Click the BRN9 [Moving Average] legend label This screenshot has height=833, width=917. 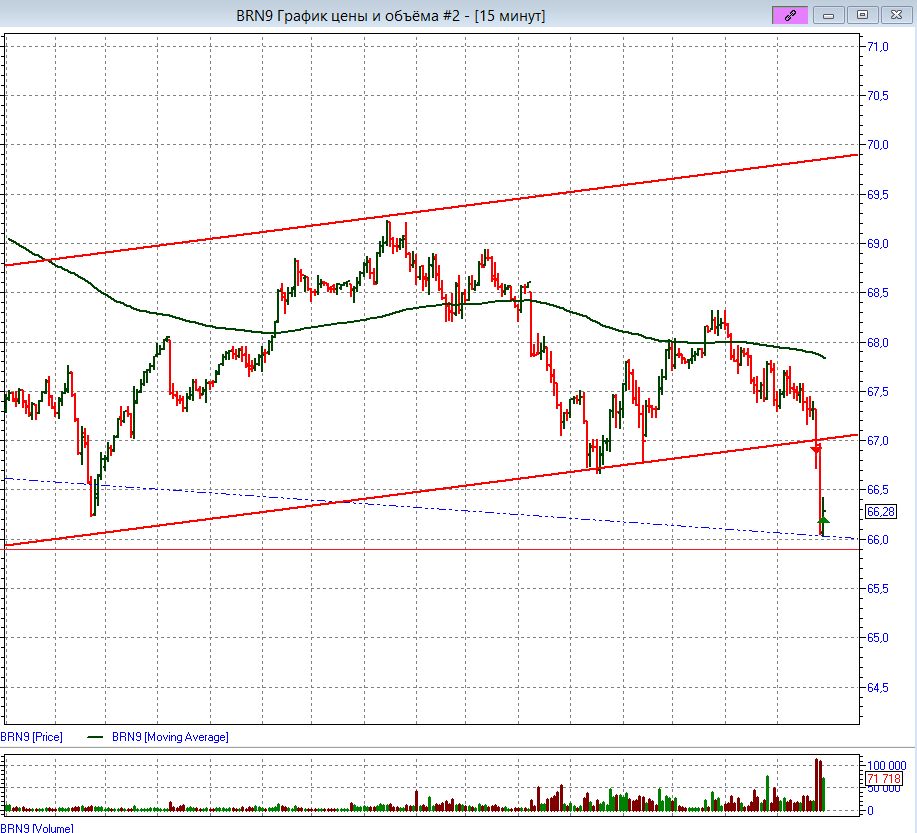tap(170, 737)
